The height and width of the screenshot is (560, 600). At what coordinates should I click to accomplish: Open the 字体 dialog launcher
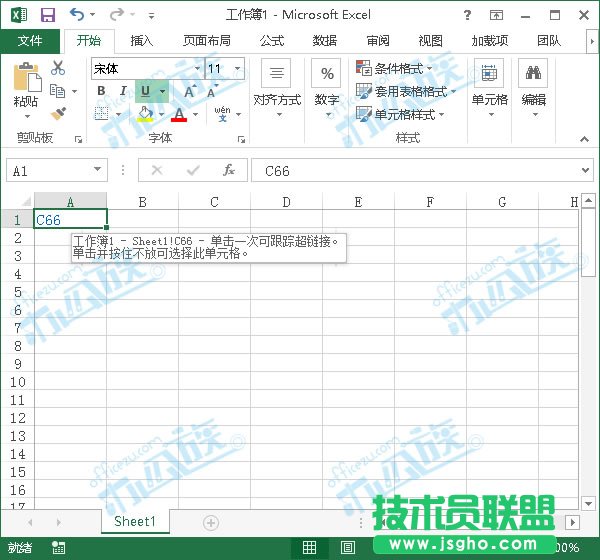(x=241, y=140)
